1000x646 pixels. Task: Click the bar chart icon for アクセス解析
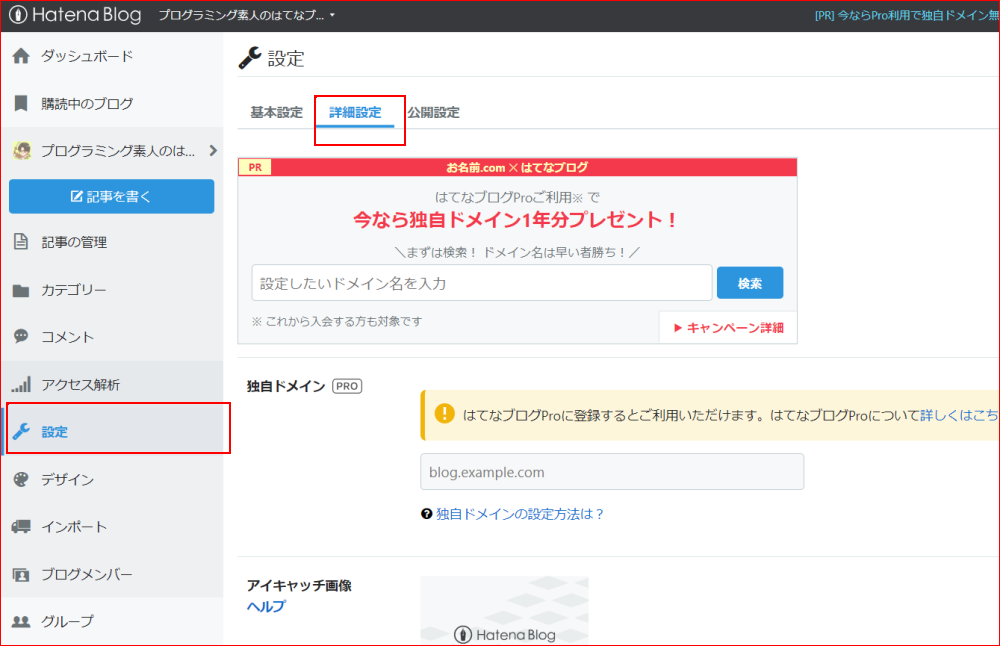coord(21,384)
